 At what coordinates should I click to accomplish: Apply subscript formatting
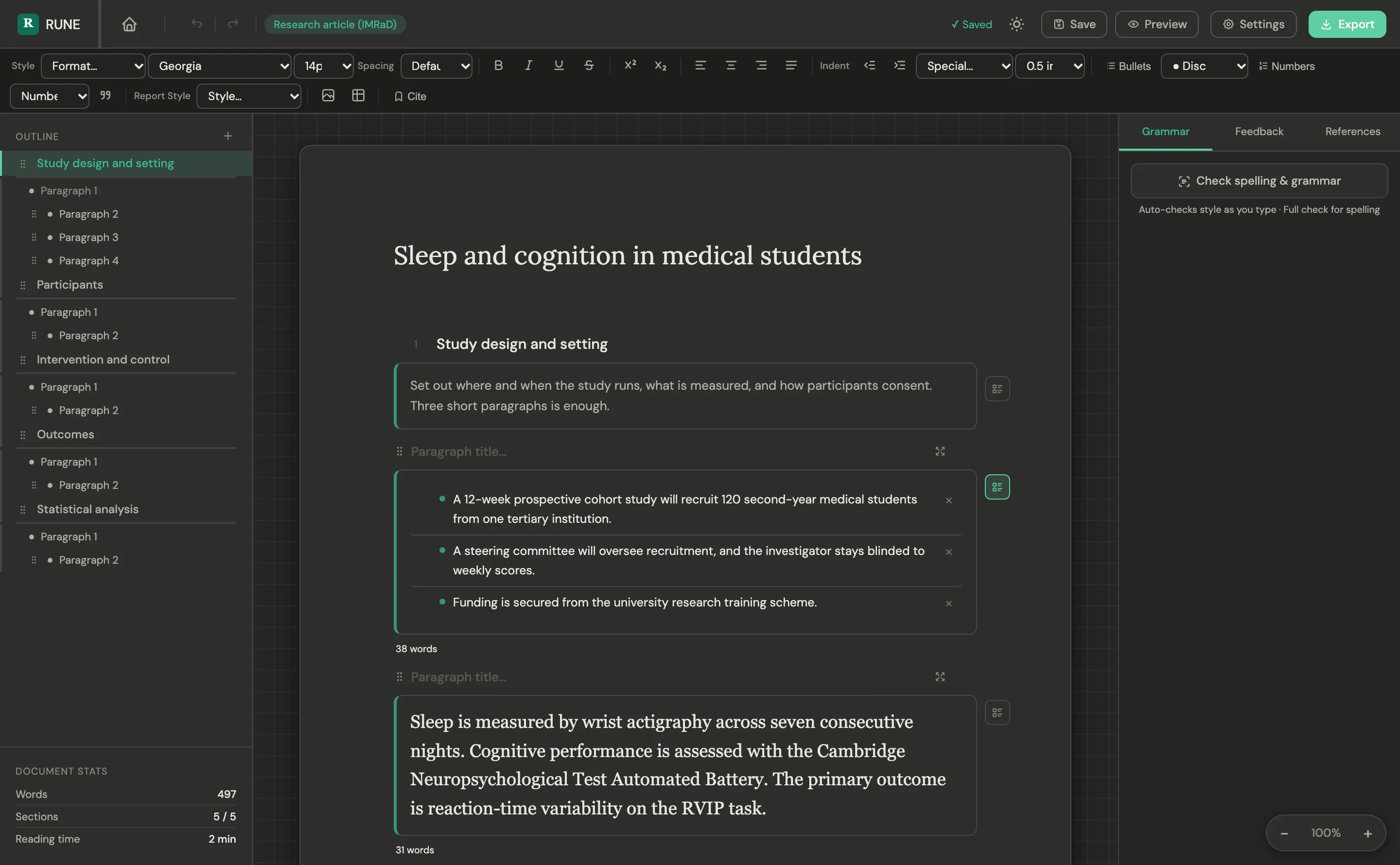point(660,66)
